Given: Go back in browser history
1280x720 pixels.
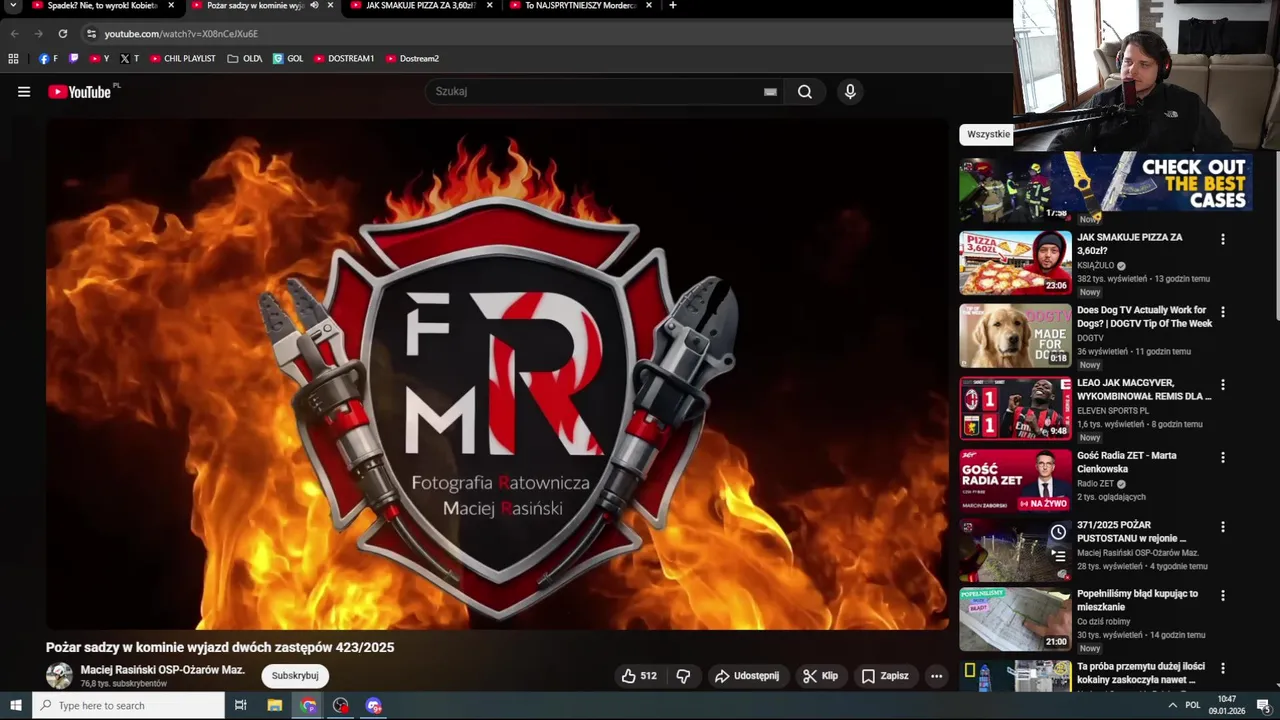Looking at the screenshot, I should pos(14,33).
